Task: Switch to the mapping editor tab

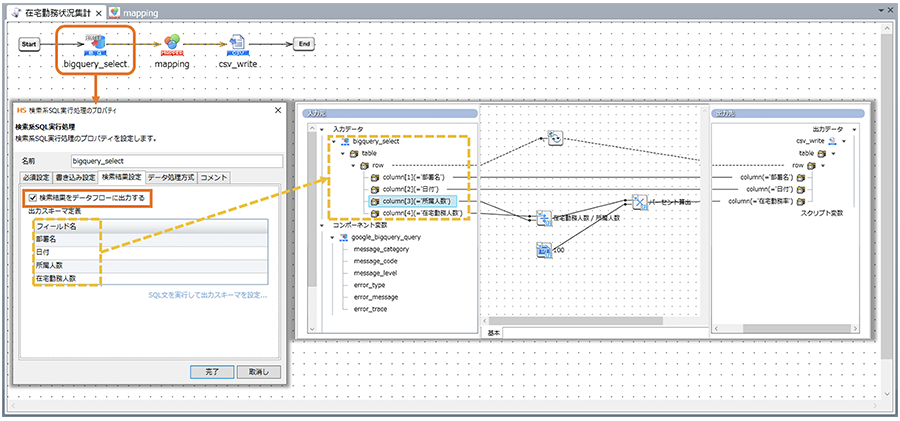Action: coord(140,12)
